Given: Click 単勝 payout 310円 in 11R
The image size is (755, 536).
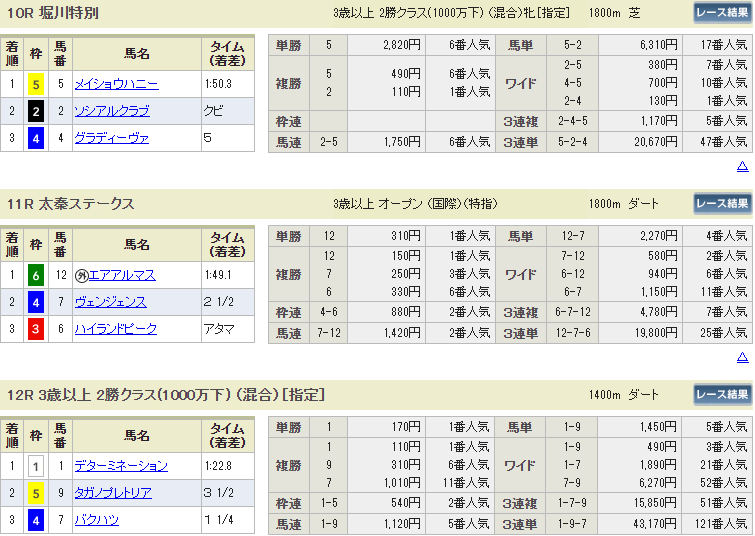Looking at the screenshot, I should [x=406, y=236].
